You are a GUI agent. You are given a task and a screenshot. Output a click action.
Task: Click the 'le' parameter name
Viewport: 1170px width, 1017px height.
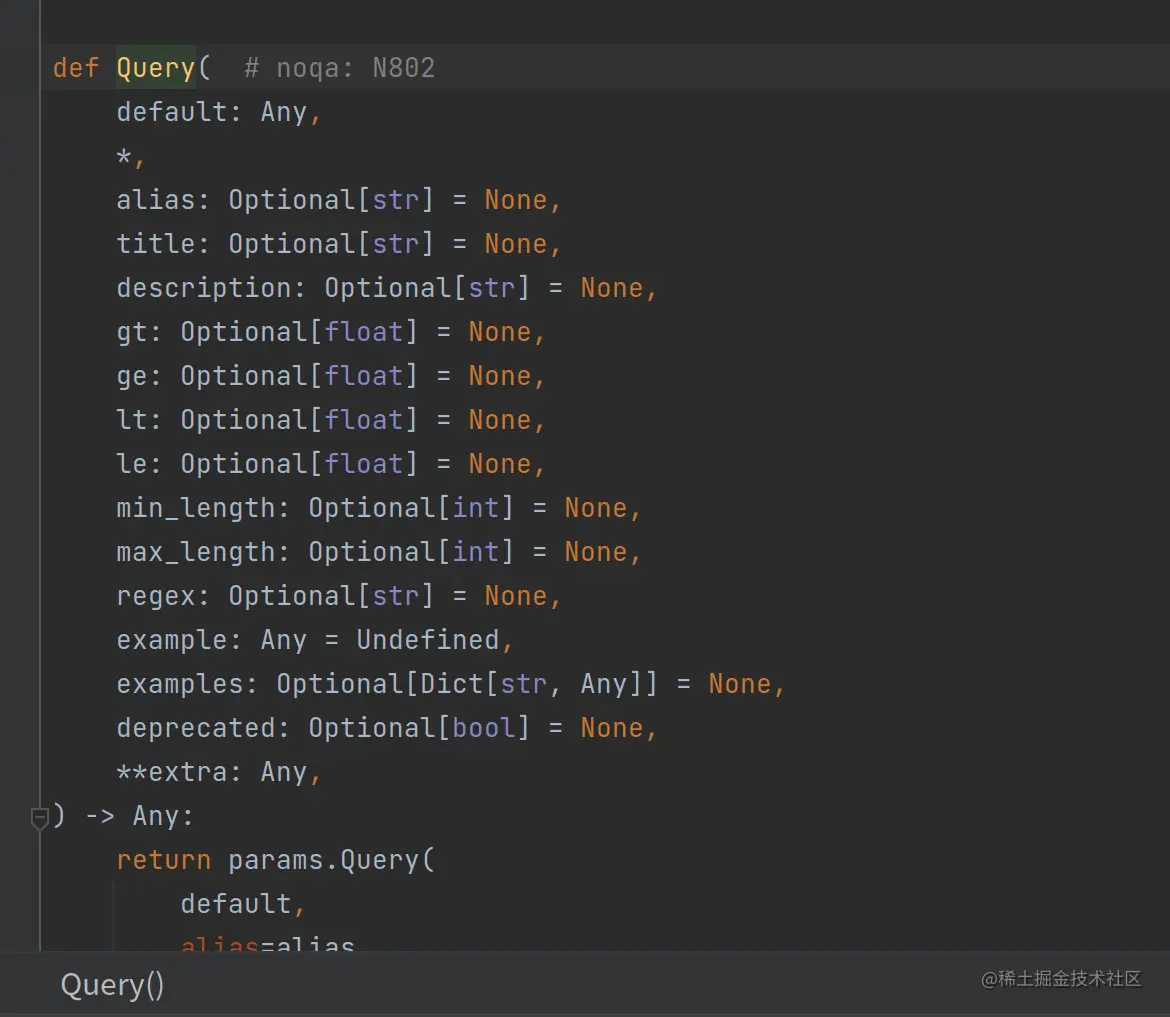pos(132,464)
